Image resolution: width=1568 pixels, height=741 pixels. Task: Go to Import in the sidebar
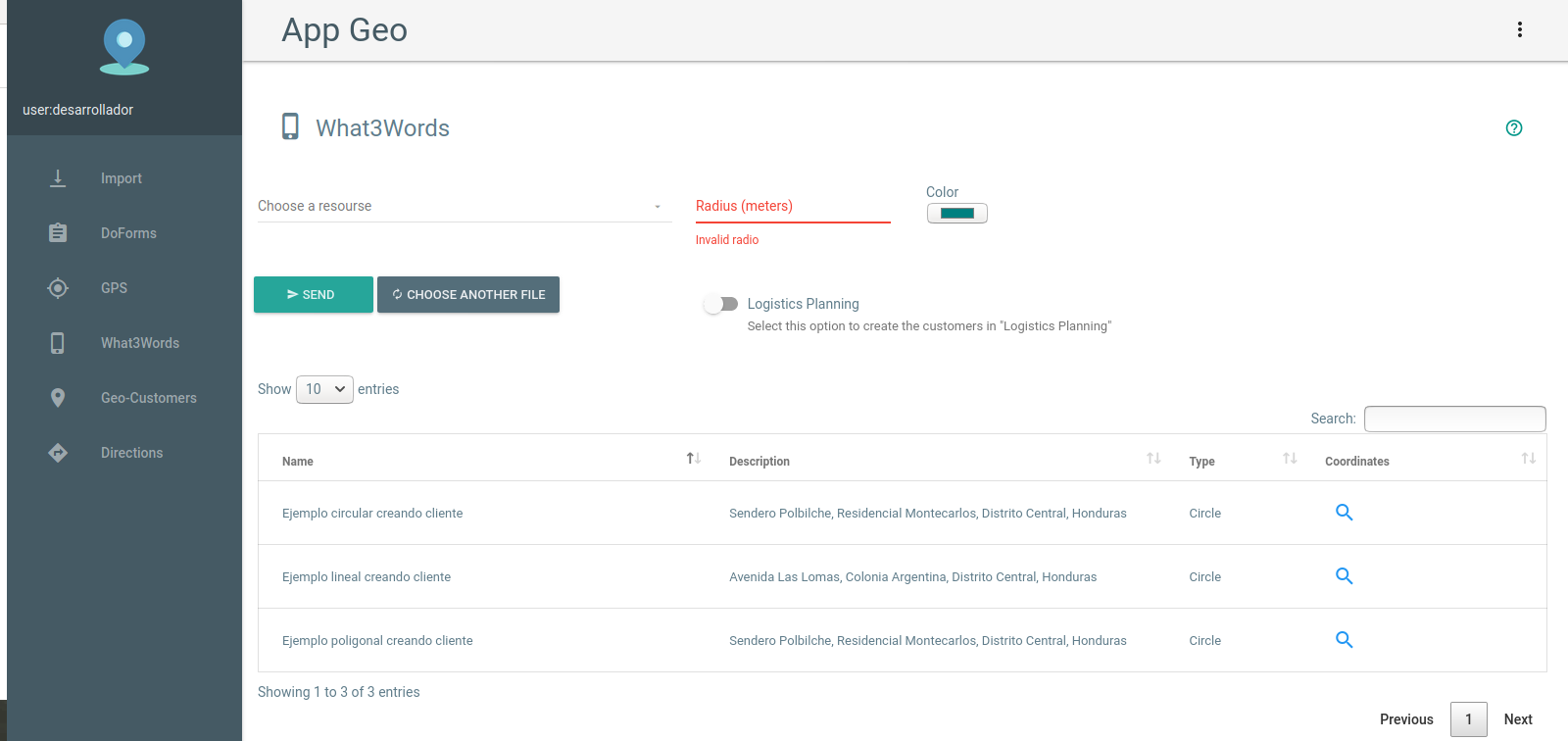(122, 178)
